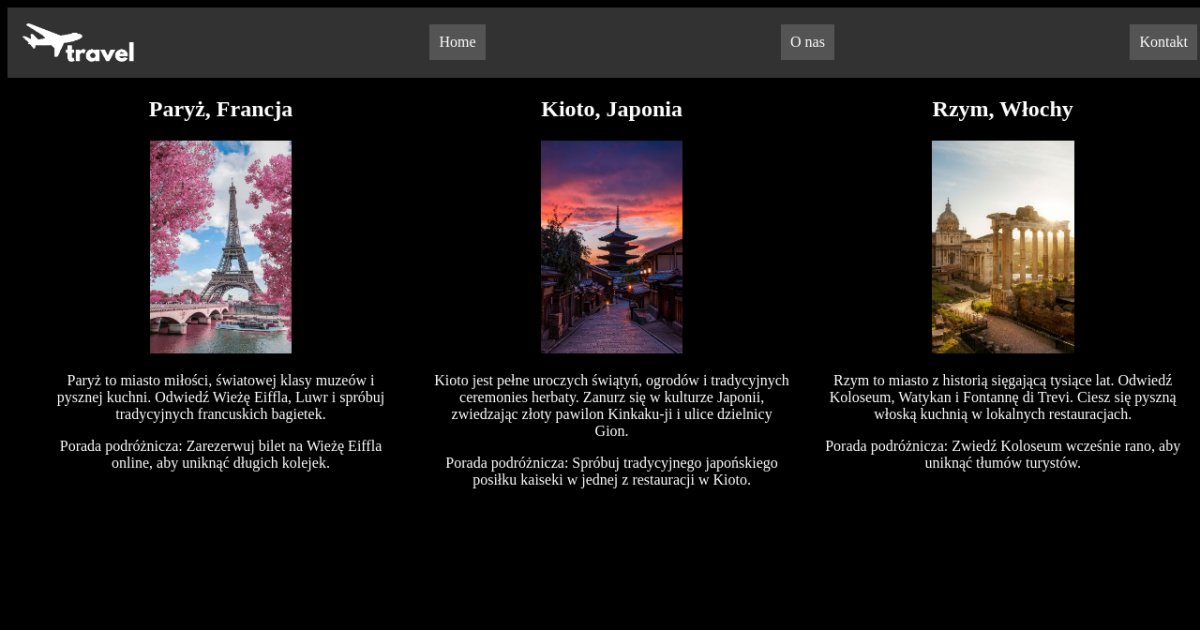
Task: Click the Rzym, Włochy heading
Action: point(1002,109)
